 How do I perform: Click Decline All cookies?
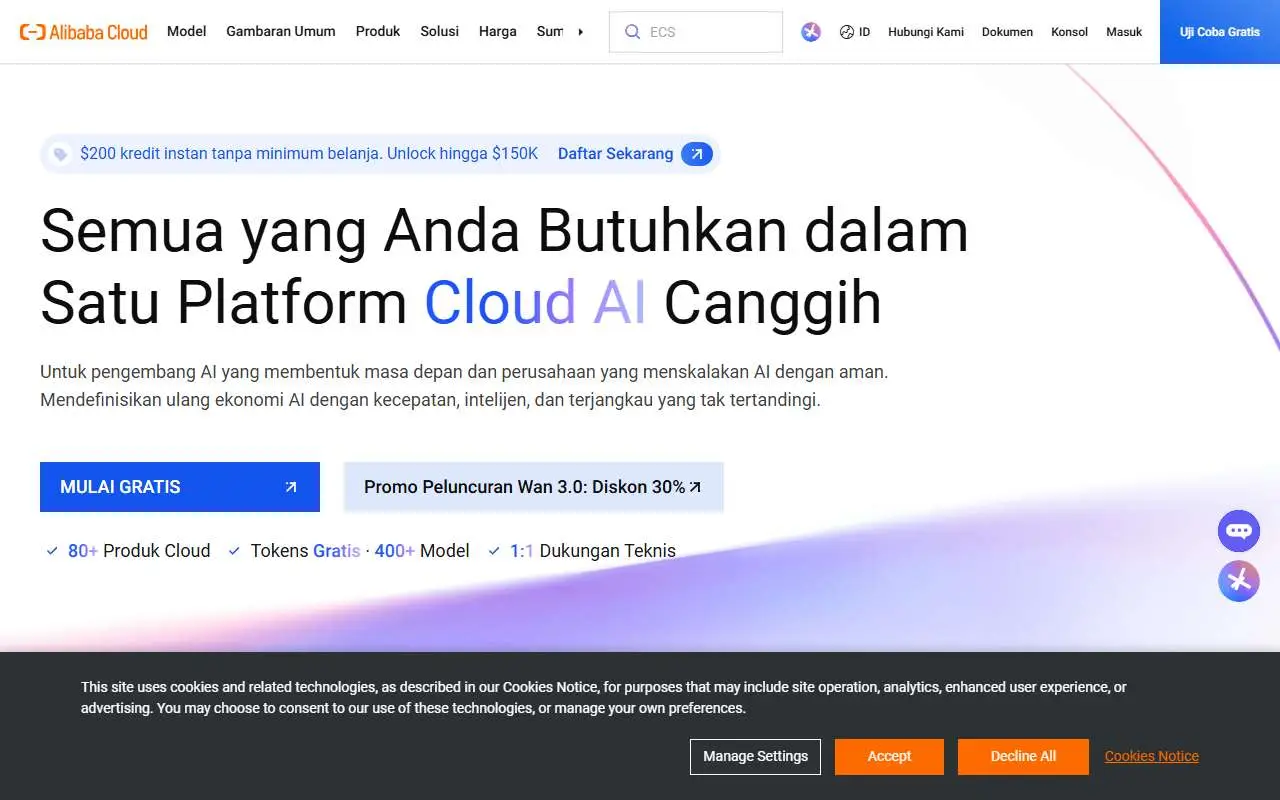tap(1023, 757)
